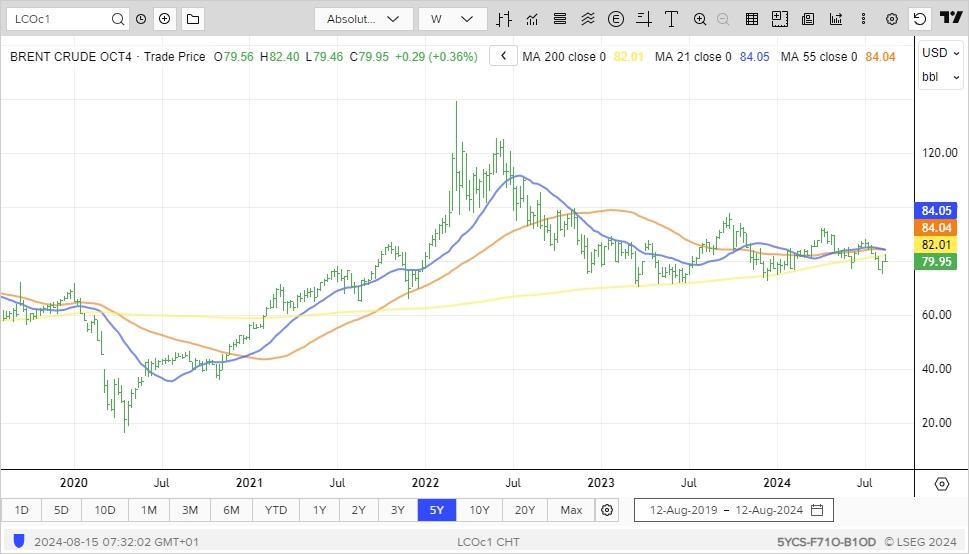Click the undo/reset arrow icon
The width and height of the screenshot is (969, 554).
(x=919, y=19)
